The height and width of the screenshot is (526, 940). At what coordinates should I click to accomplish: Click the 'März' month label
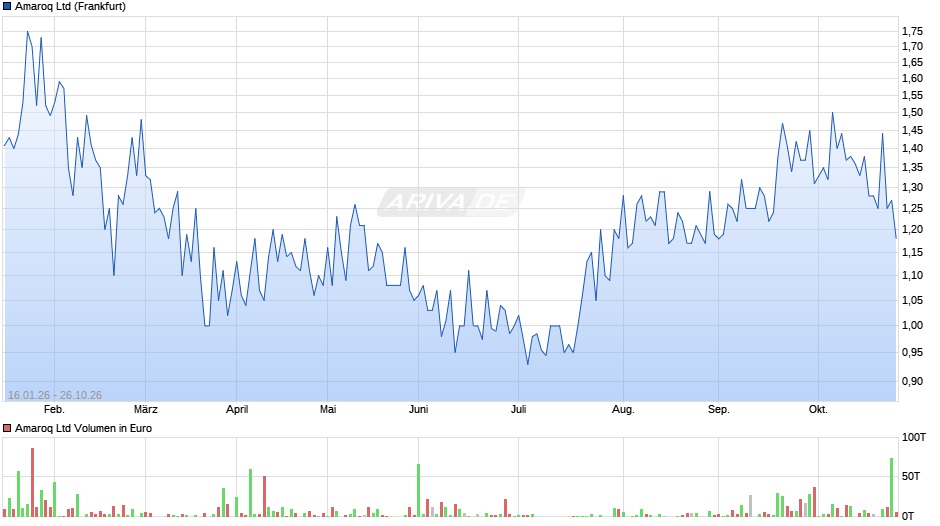pos(146,410)
